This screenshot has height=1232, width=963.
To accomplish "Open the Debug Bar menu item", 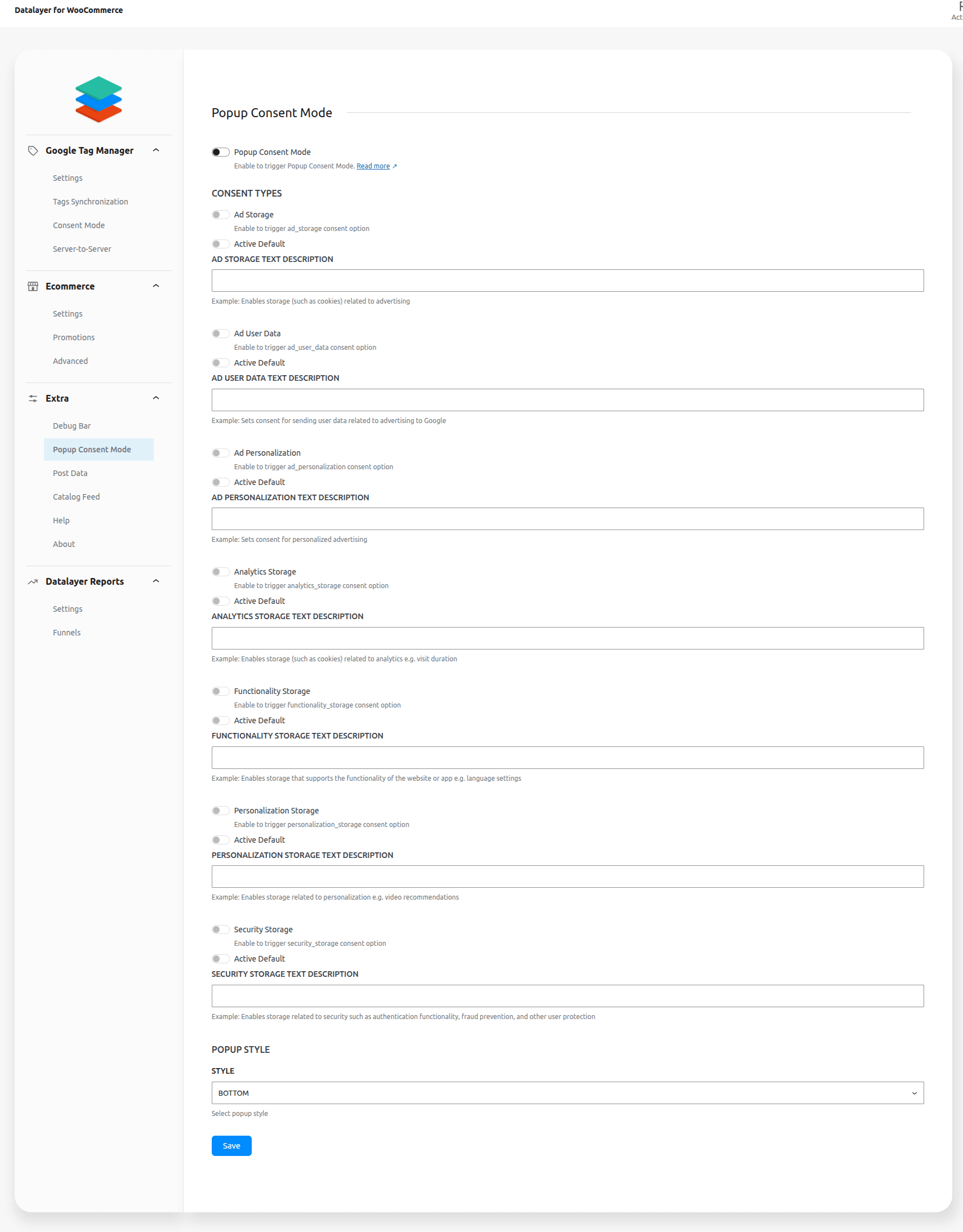I will (72, 426).
